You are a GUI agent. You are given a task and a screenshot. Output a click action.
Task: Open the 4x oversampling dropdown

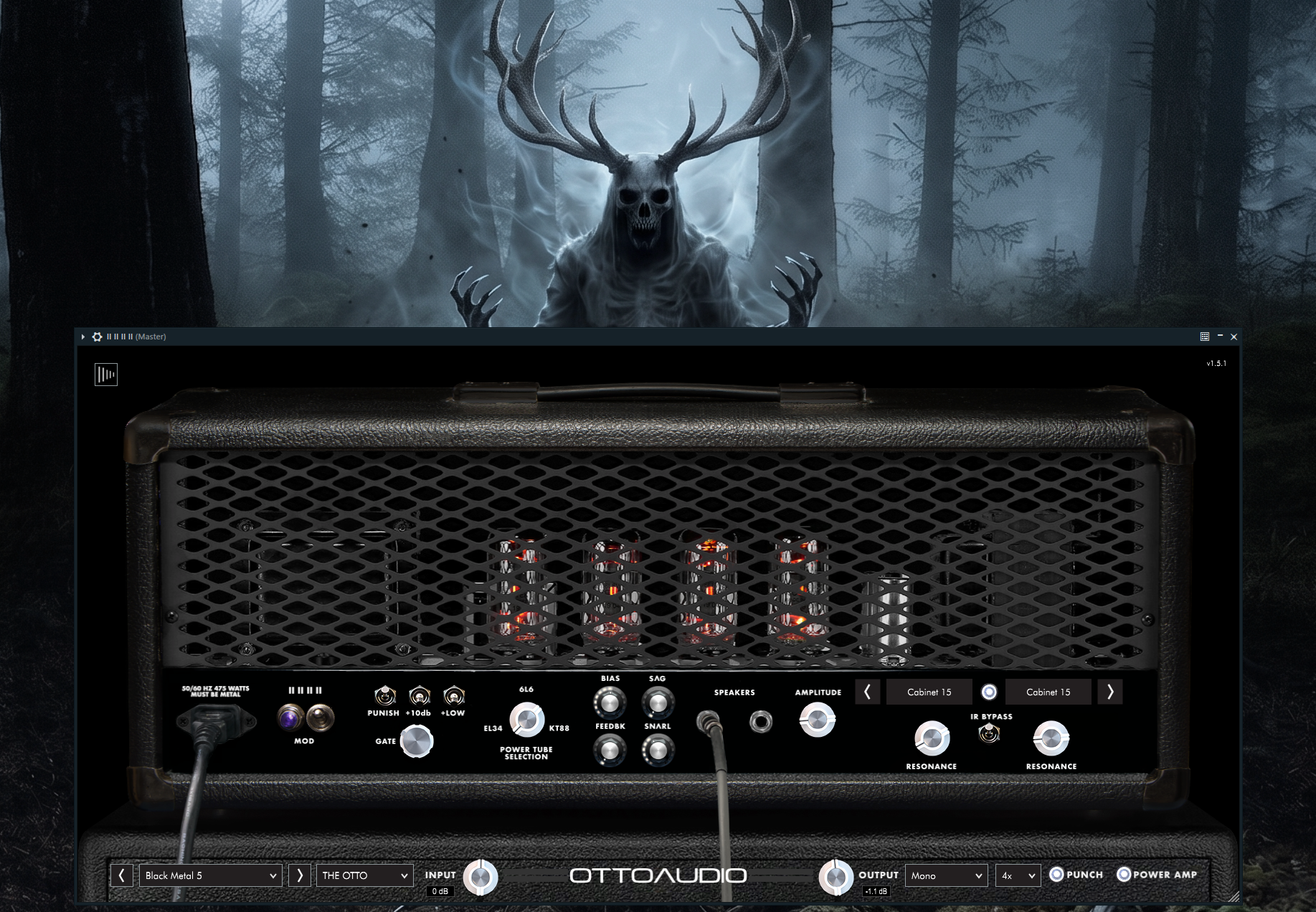[1018, 875]
